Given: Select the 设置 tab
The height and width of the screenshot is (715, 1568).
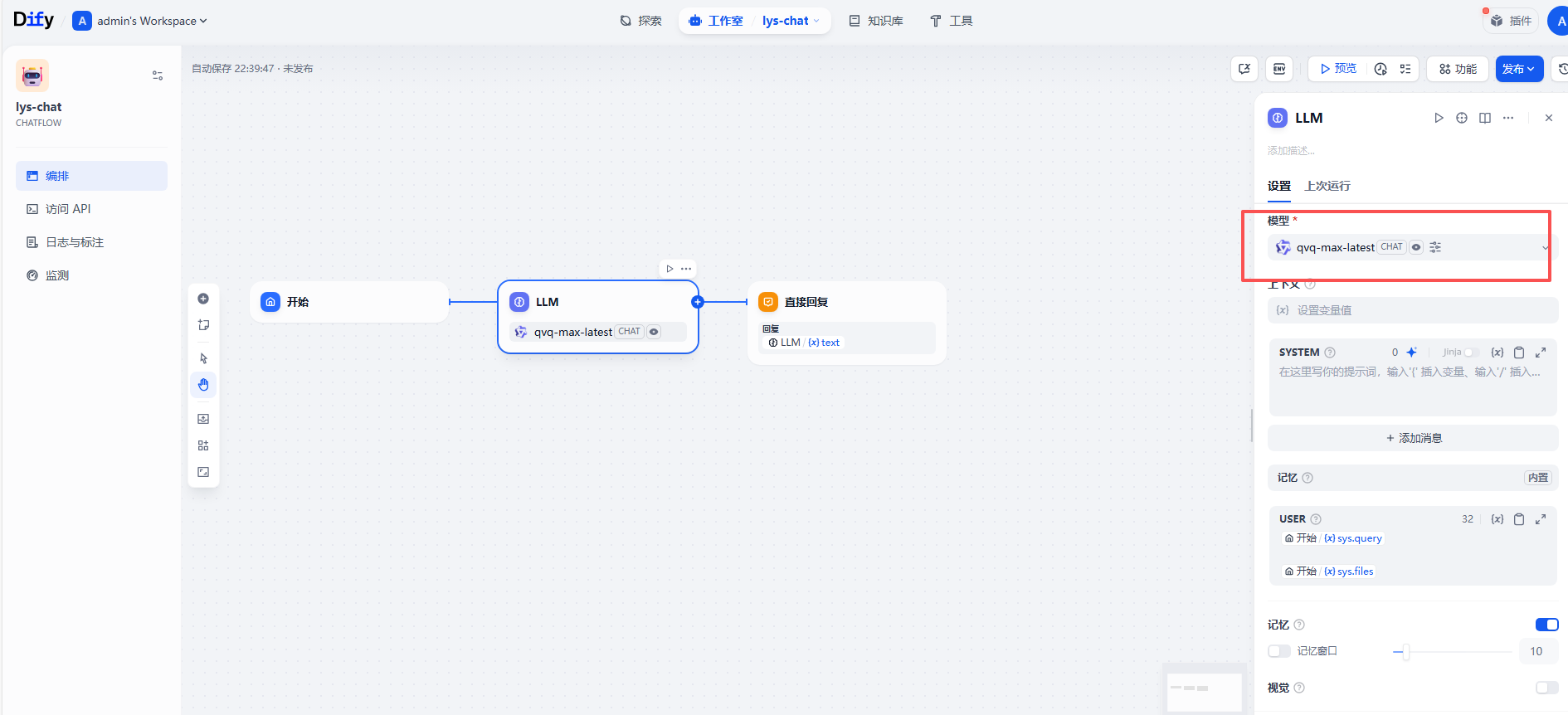Looking at the screenshot, I should (1279, 186).
